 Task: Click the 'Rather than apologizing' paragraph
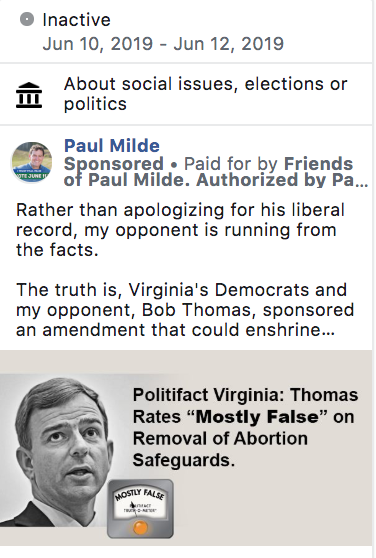point(180,230)
